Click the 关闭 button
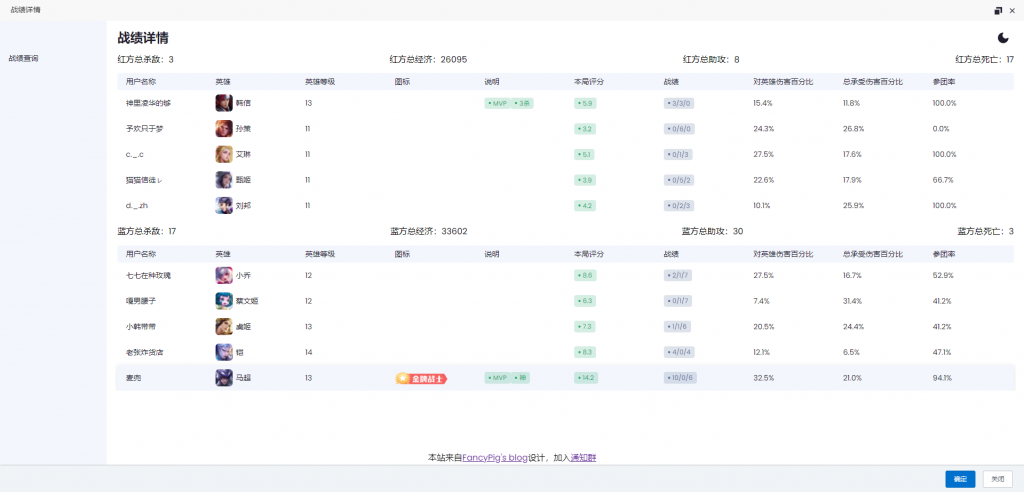This screenshot has height=492, width=1024. tap(998, 479)
